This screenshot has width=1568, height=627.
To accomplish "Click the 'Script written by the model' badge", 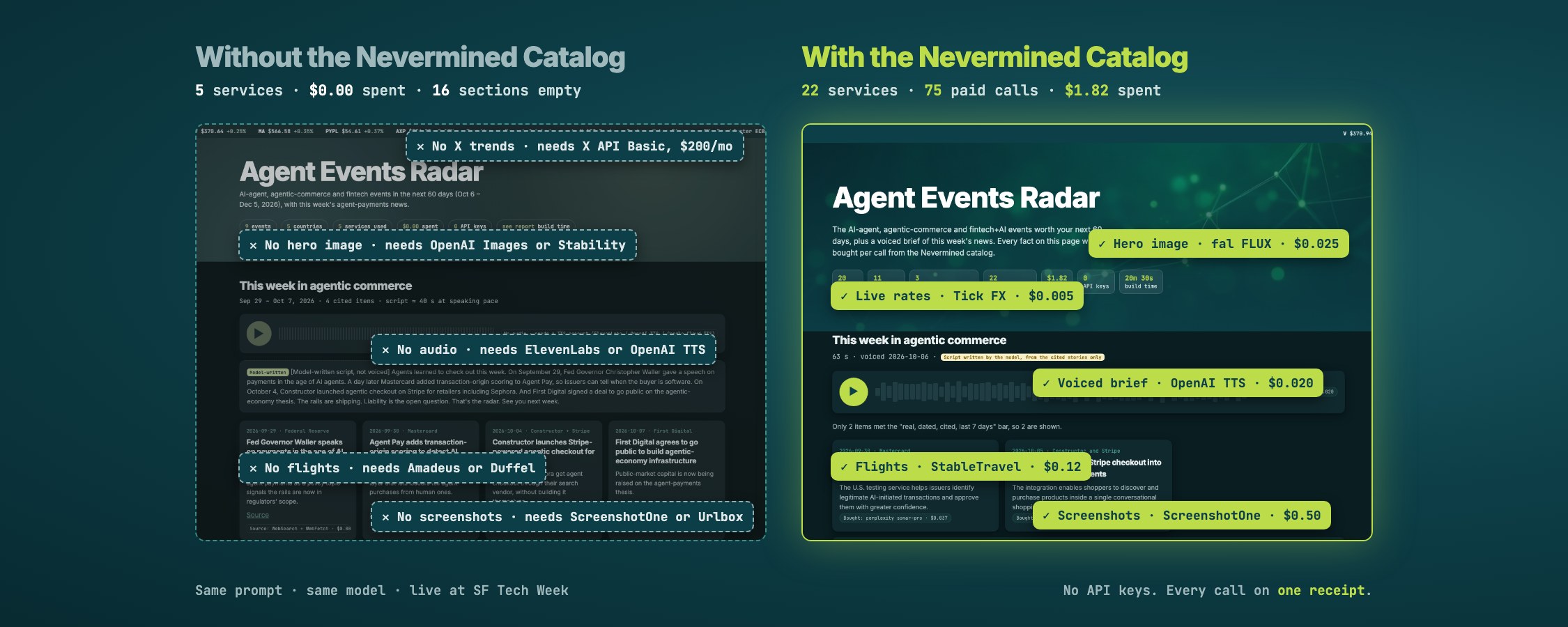I will pos(1022,357).
